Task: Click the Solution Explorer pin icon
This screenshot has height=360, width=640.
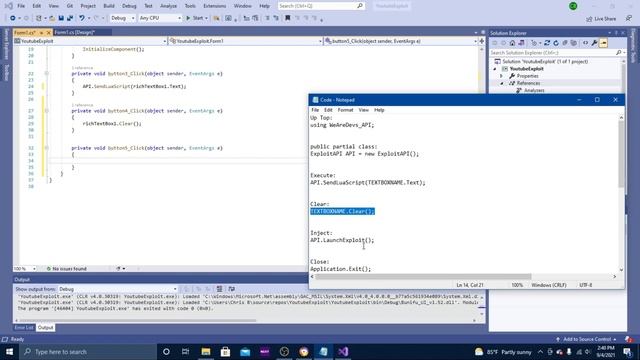Action: [616, 33]
